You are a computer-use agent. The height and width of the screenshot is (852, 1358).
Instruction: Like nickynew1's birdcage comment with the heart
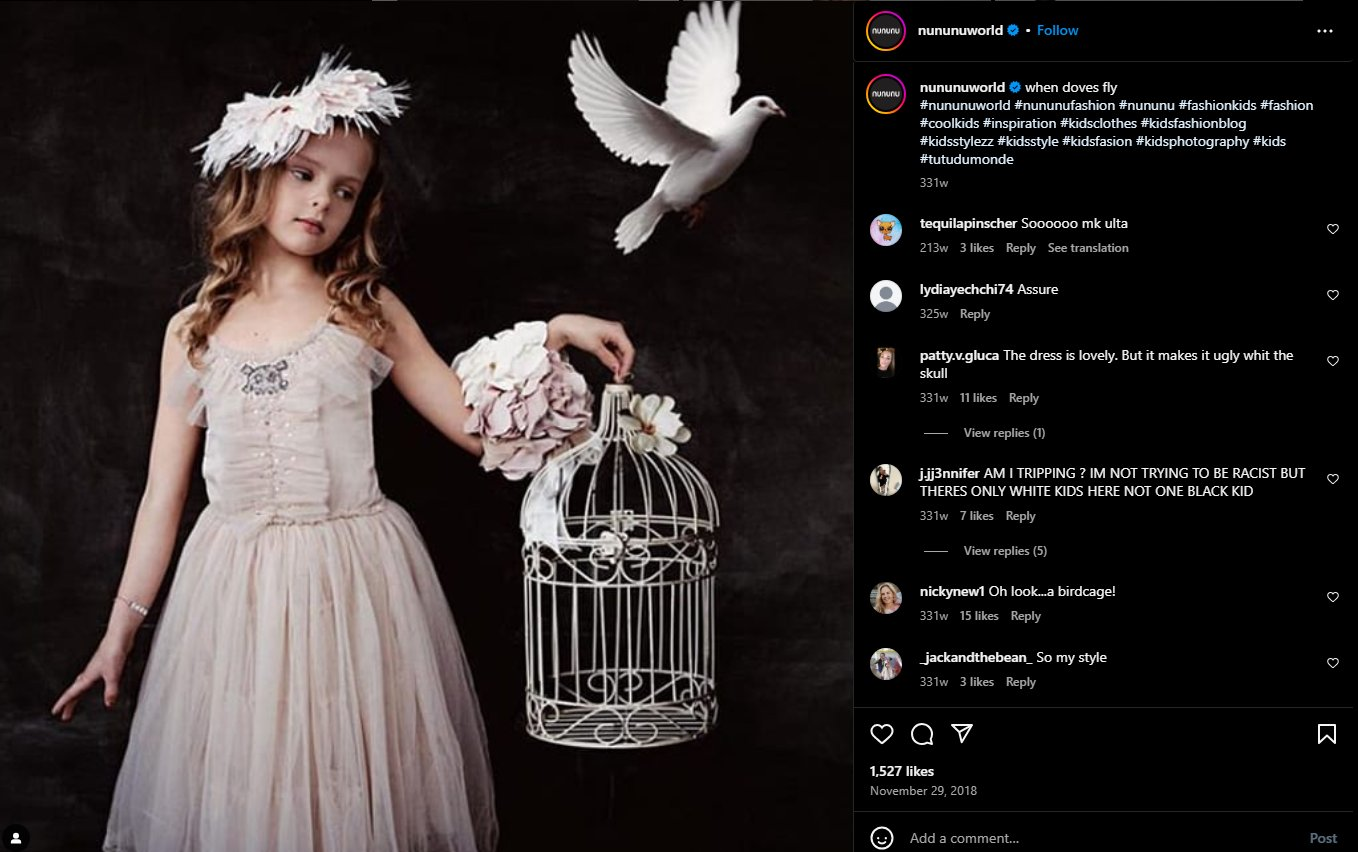click(1332, 597)
